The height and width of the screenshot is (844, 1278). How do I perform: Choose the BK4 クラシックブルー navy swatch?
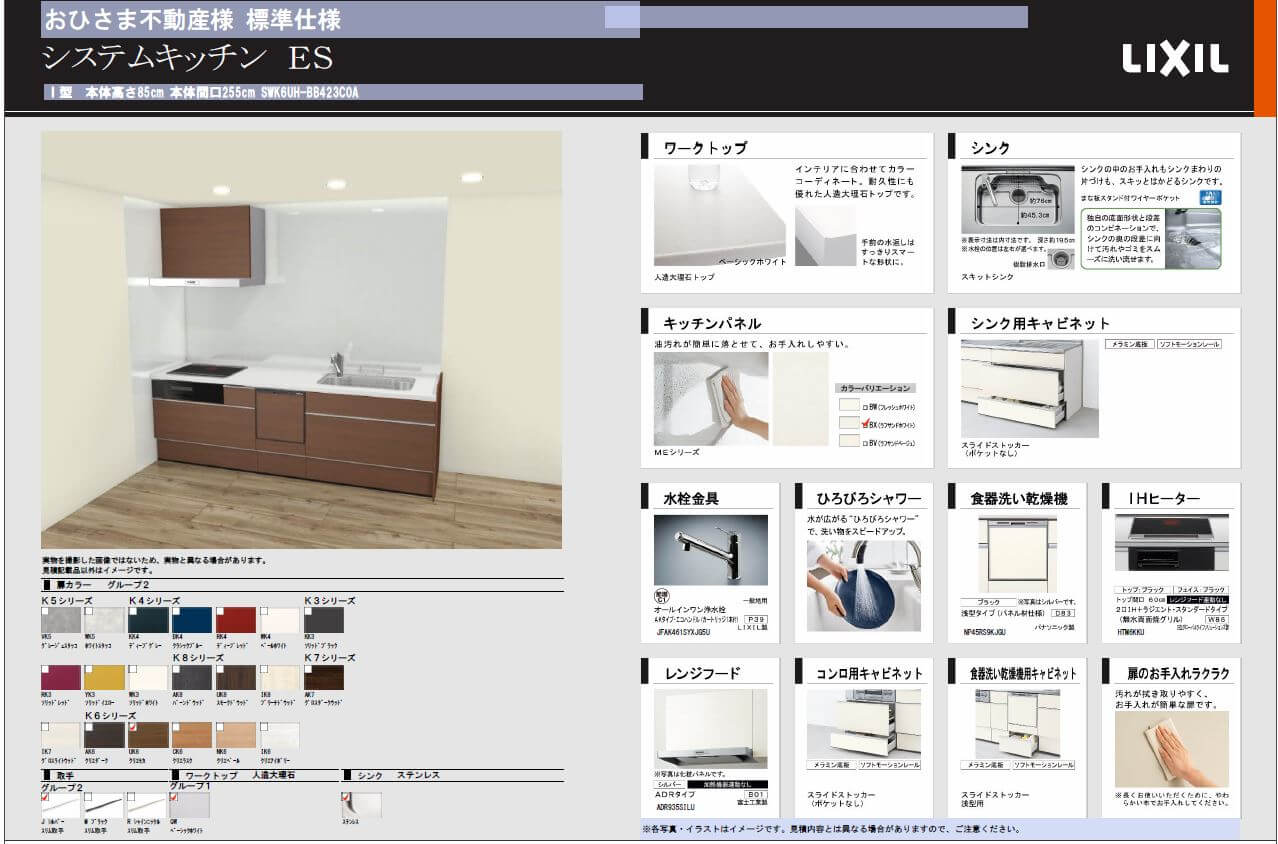point(192,620)
